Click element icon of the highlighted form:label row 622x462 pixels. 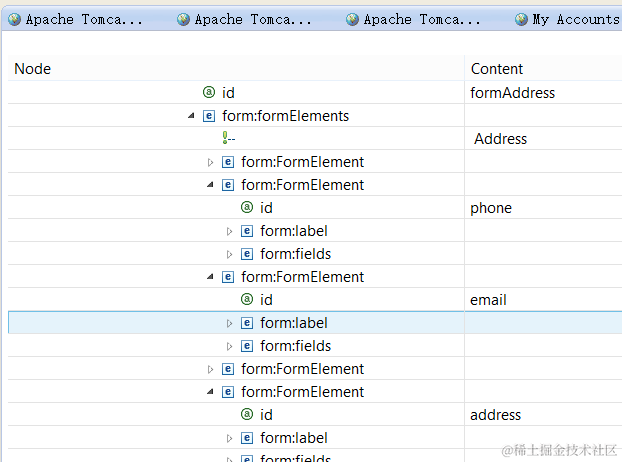click(247, 323)
